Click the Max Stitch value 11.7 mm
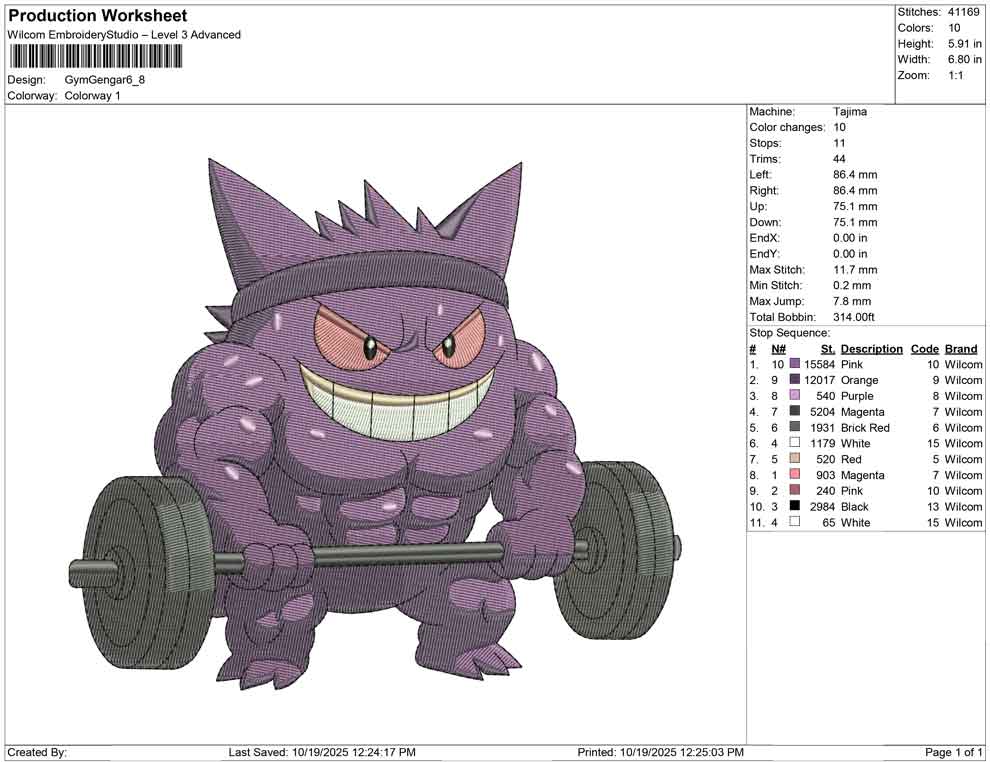The width and height of the screenshot is (990, 762). point(855,270)
